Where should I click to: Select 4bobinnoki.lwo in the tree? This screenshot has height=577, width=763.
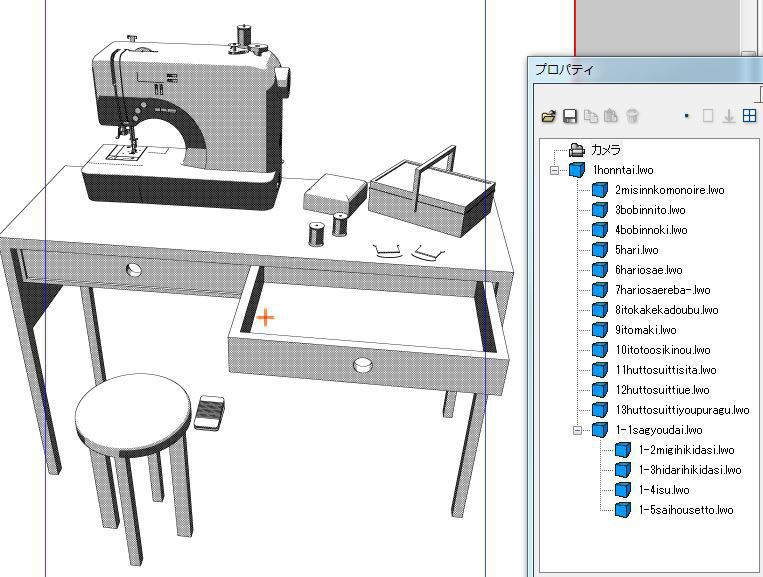[x=651, y=230]
